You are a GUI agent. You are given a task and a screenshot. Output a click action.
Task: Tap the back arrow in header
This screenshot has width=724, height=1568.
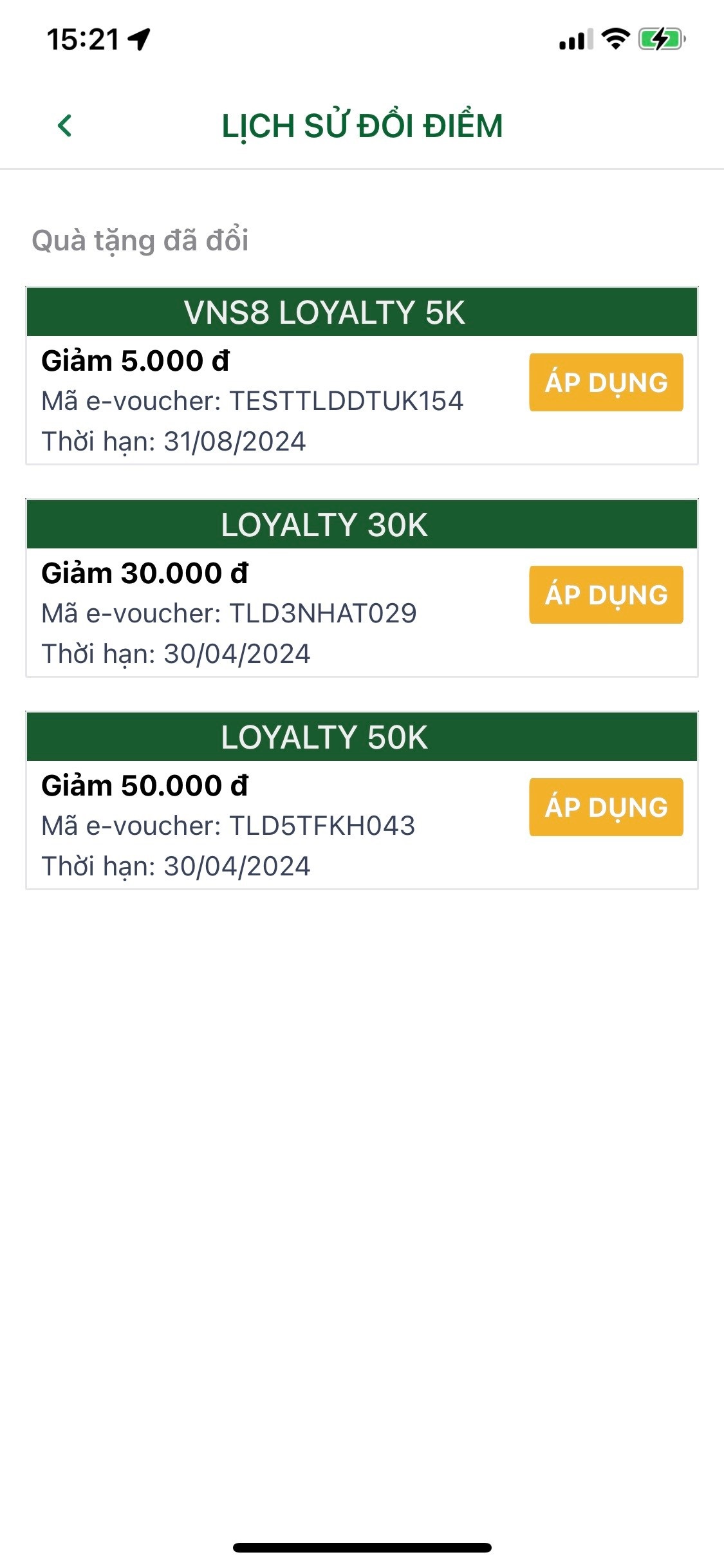pos(65,126)
